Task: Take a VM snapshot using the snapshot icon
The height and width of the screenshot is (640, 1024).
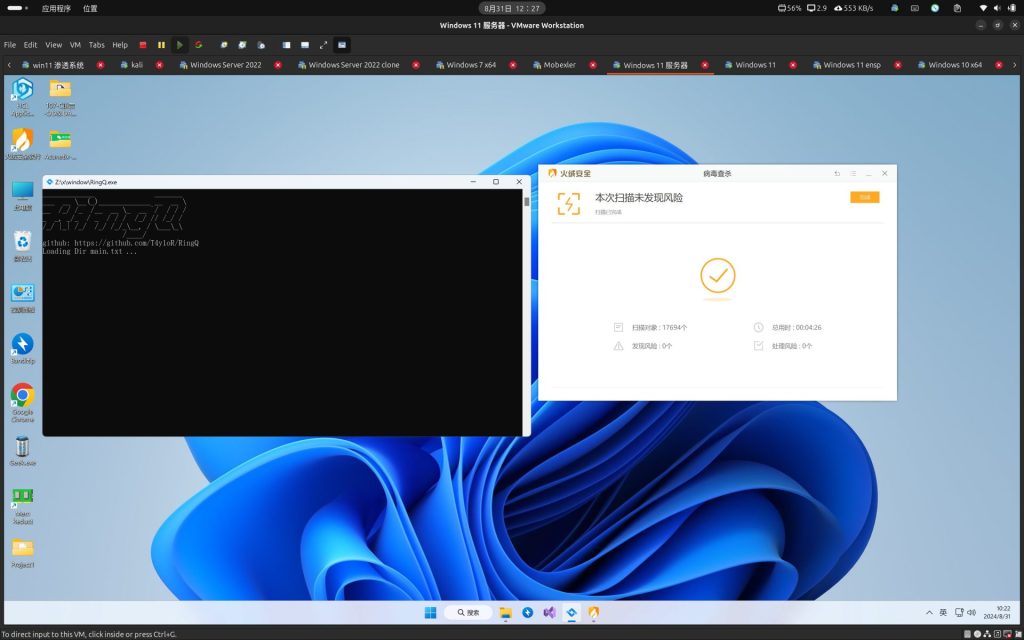Action: pos(224,45)
